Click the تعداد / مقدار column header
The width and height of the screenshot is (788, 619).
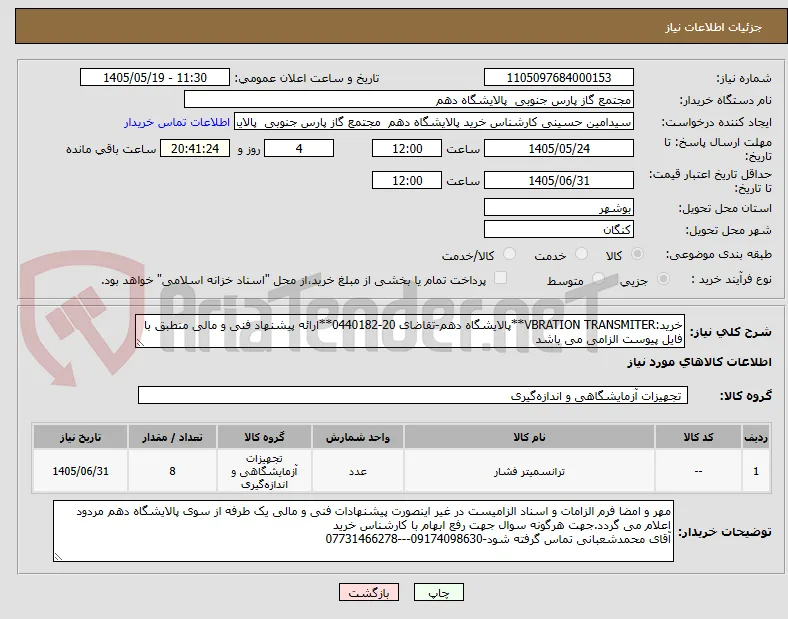172,437
